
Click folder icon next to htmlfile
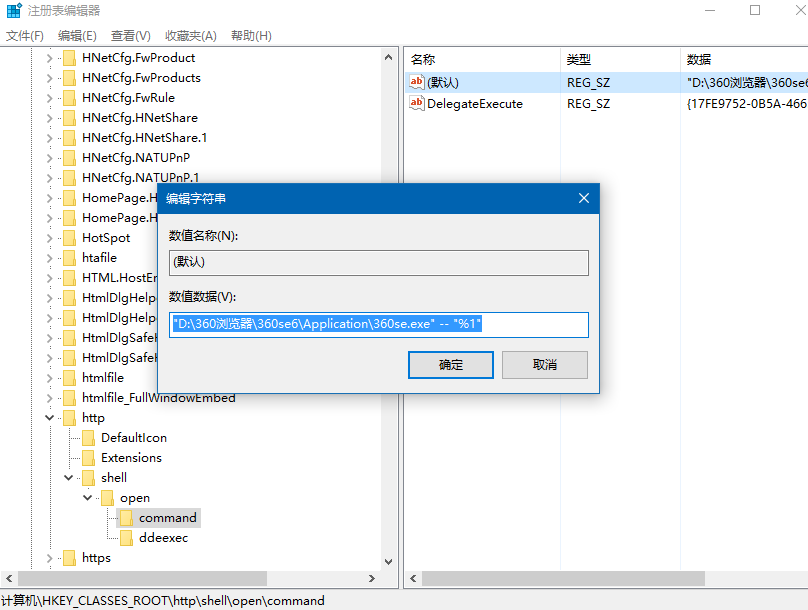[70, 378]
